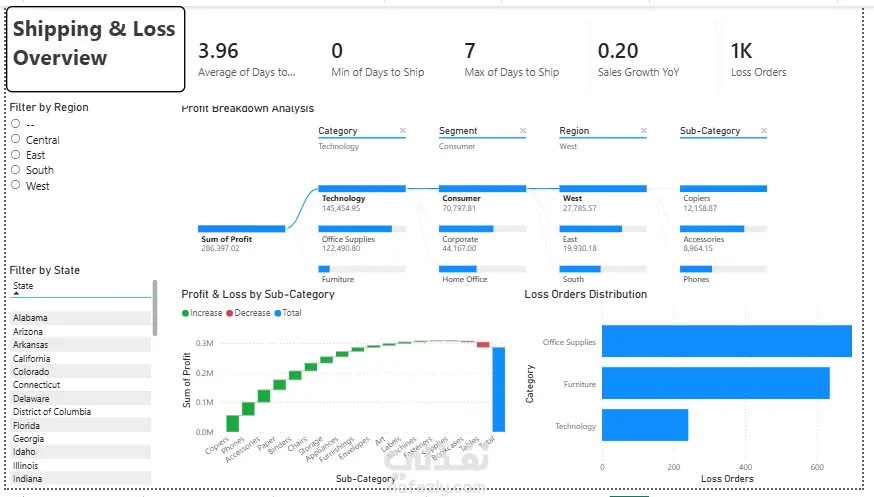Select California in the State filter list
The image size is (874, 497).
81,358
